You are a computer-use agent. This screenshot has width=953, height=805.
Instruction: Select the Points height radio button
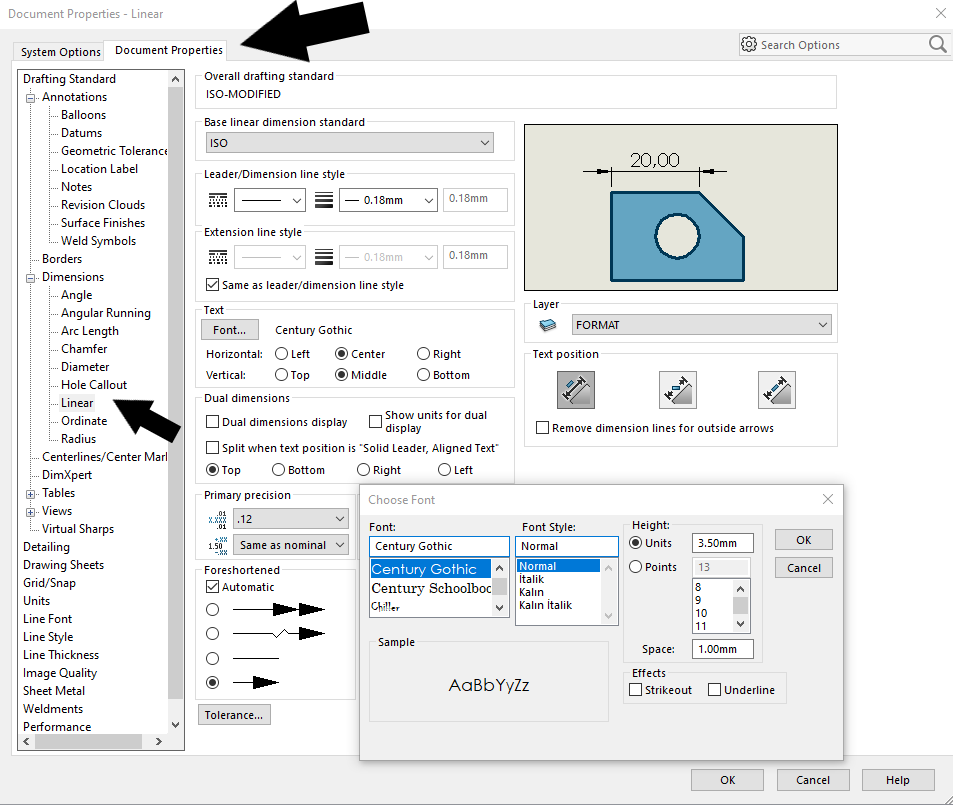point(636,567)
